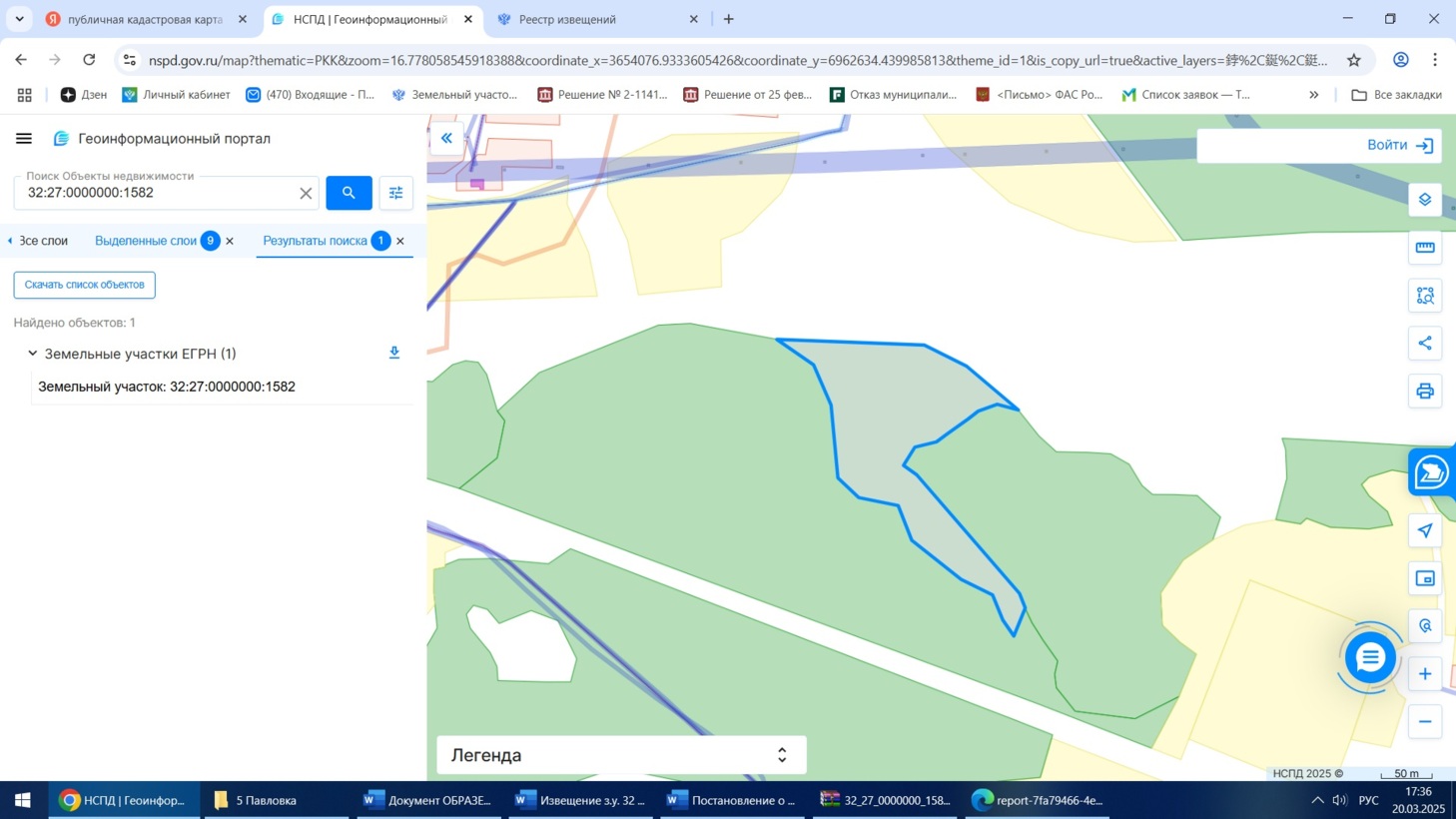Click the share map icon
1456x819 pixels.
(x=1425, y=344)
